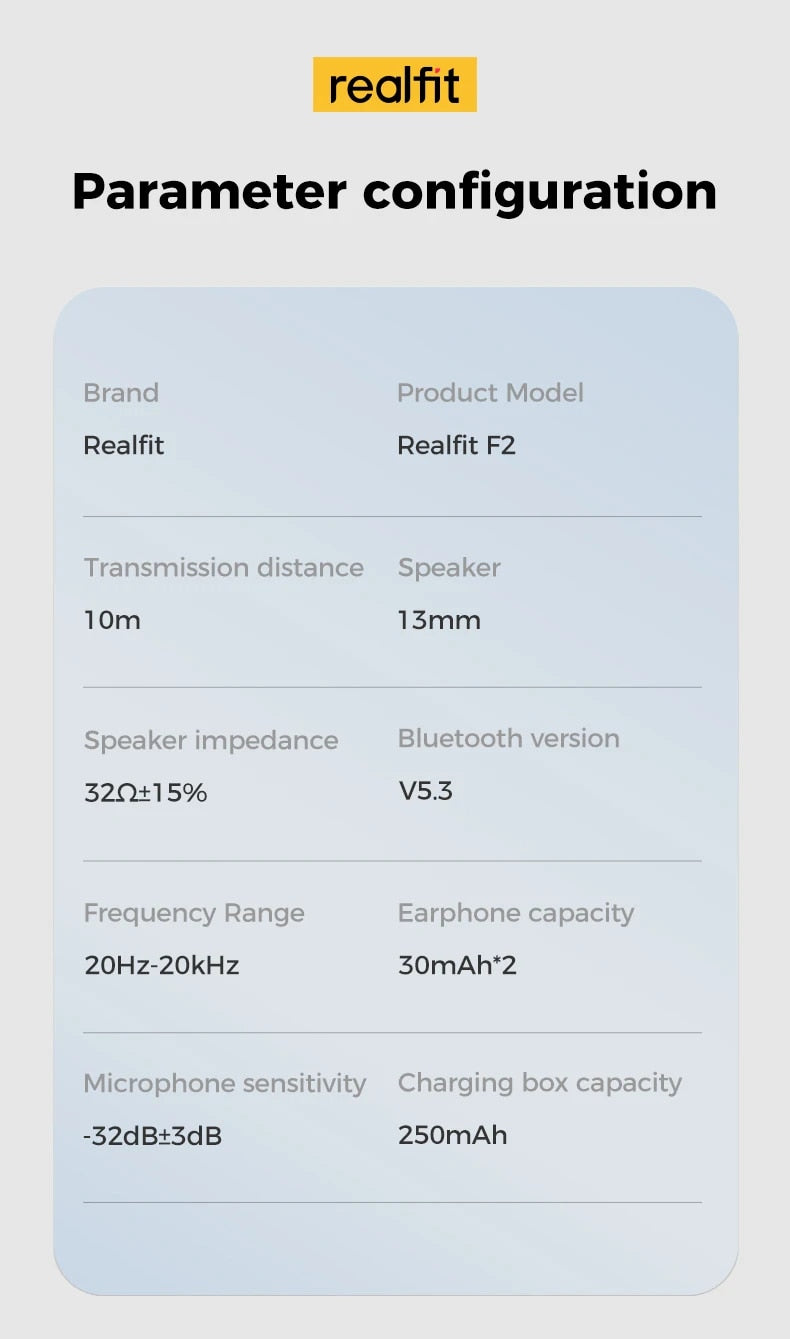Click the Earphone capacity label

(516, 913)
